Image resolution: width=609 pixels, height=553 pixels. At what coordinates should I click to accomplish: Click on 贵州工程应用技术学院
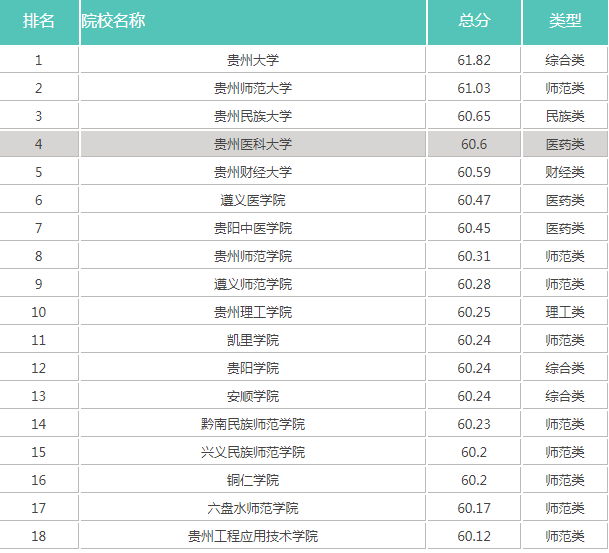pos(253,536)
